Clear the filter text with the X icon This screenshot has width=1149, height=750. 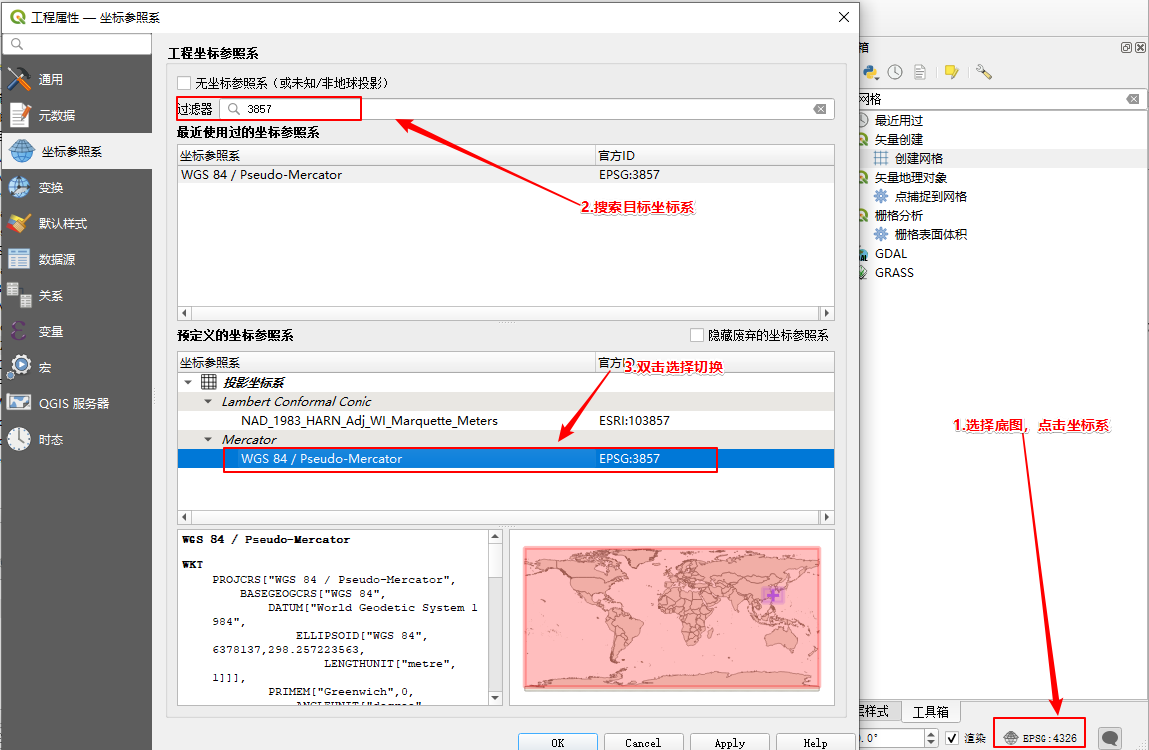(819, 109)
